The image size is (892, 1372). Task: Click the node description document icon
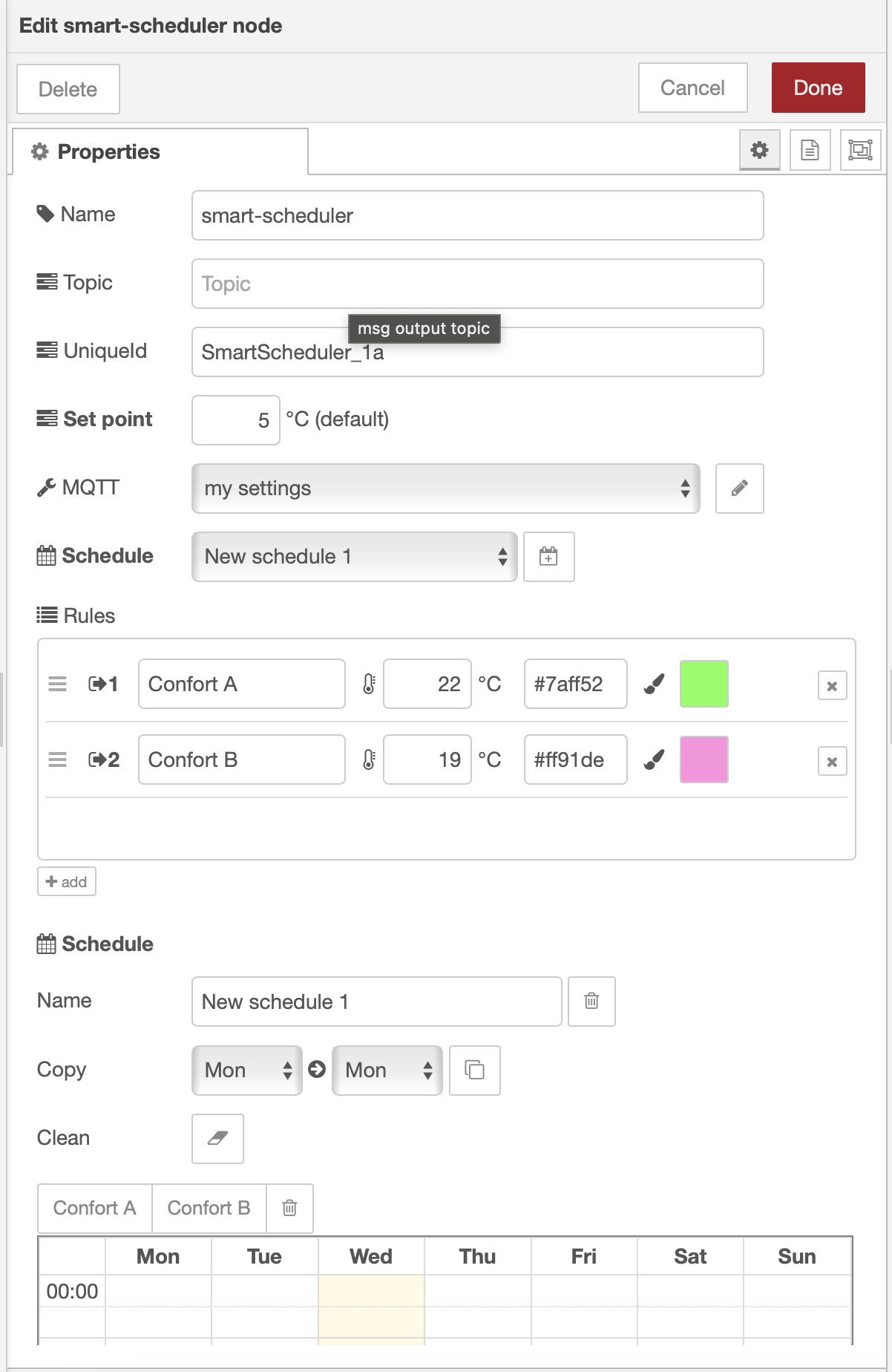[810, 151]
